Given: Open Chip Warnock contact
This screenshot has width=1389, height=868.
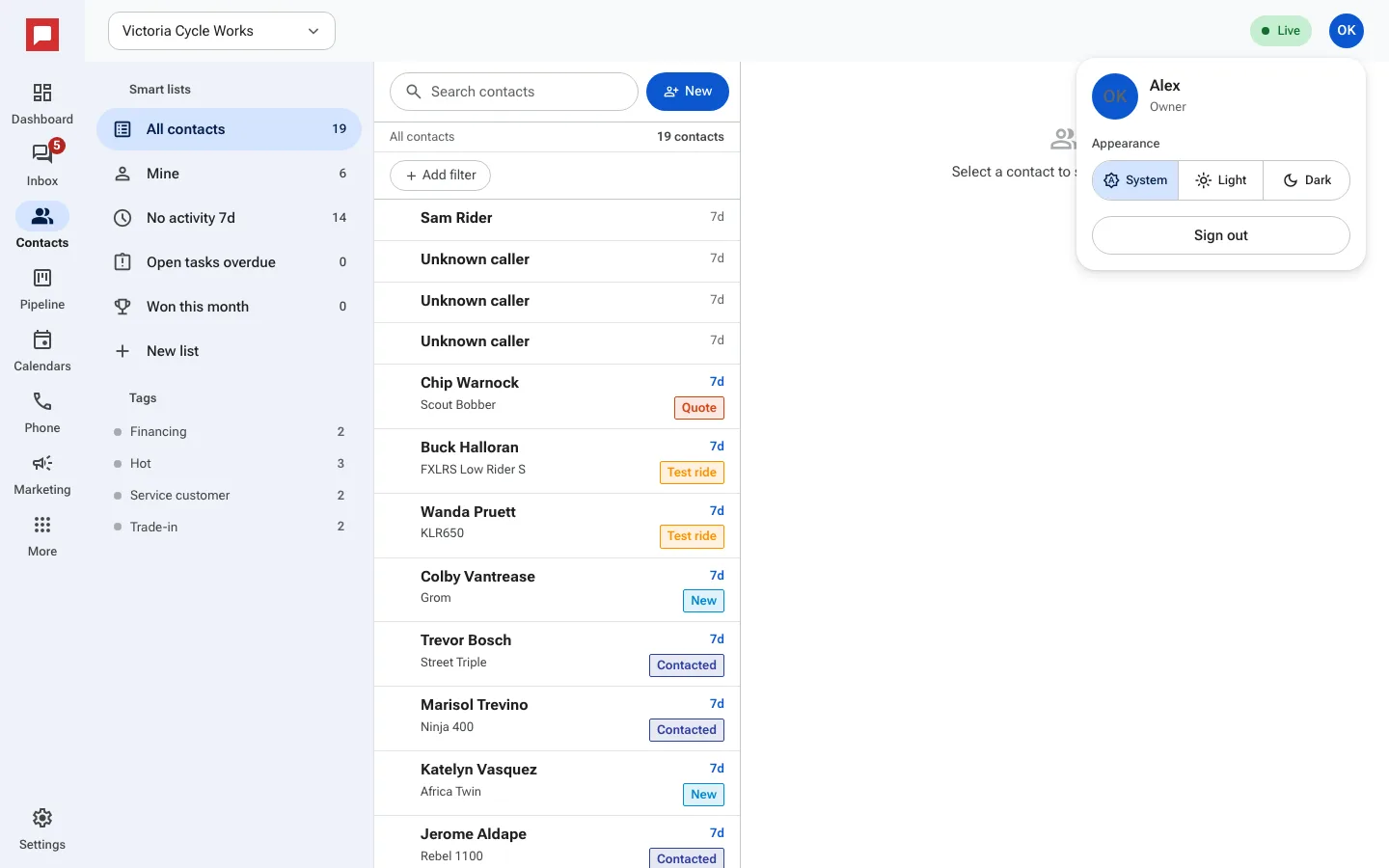Looking at the screenshot, I should pyautogui.click(x=558, y=396).
